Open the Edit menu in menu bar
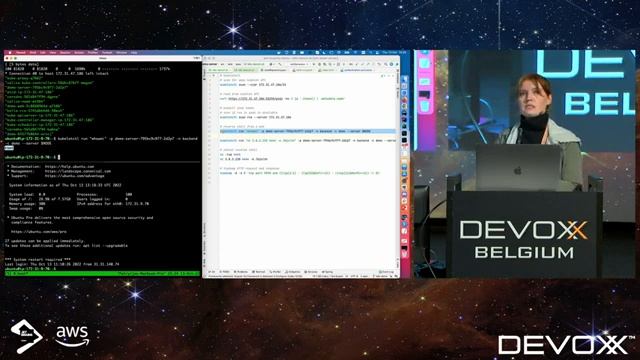Viewport: 640px width, 360px height. pos(43,53)
